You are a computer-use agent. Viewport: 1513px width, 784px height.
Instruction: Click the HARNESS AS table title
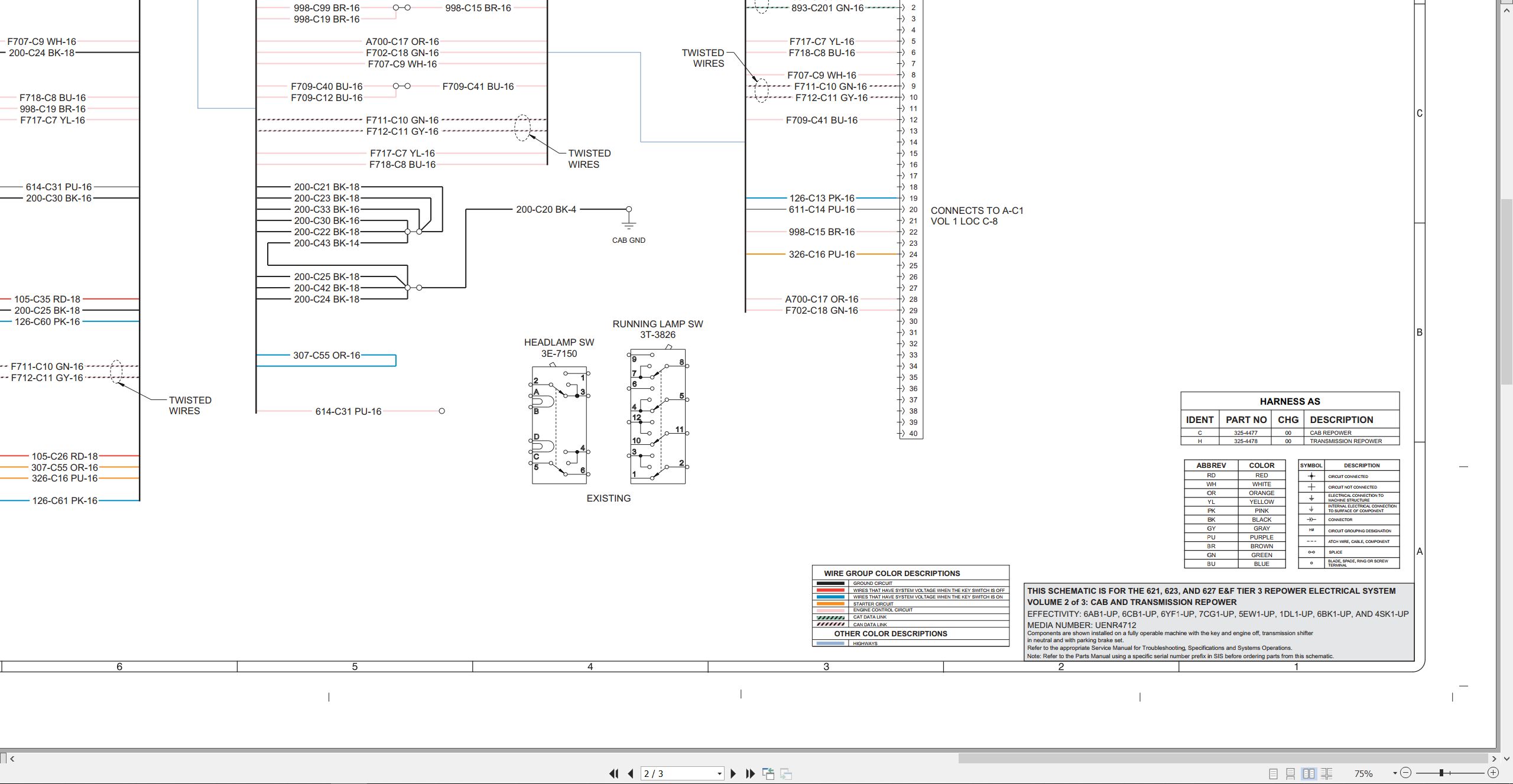click(1290, 401)
